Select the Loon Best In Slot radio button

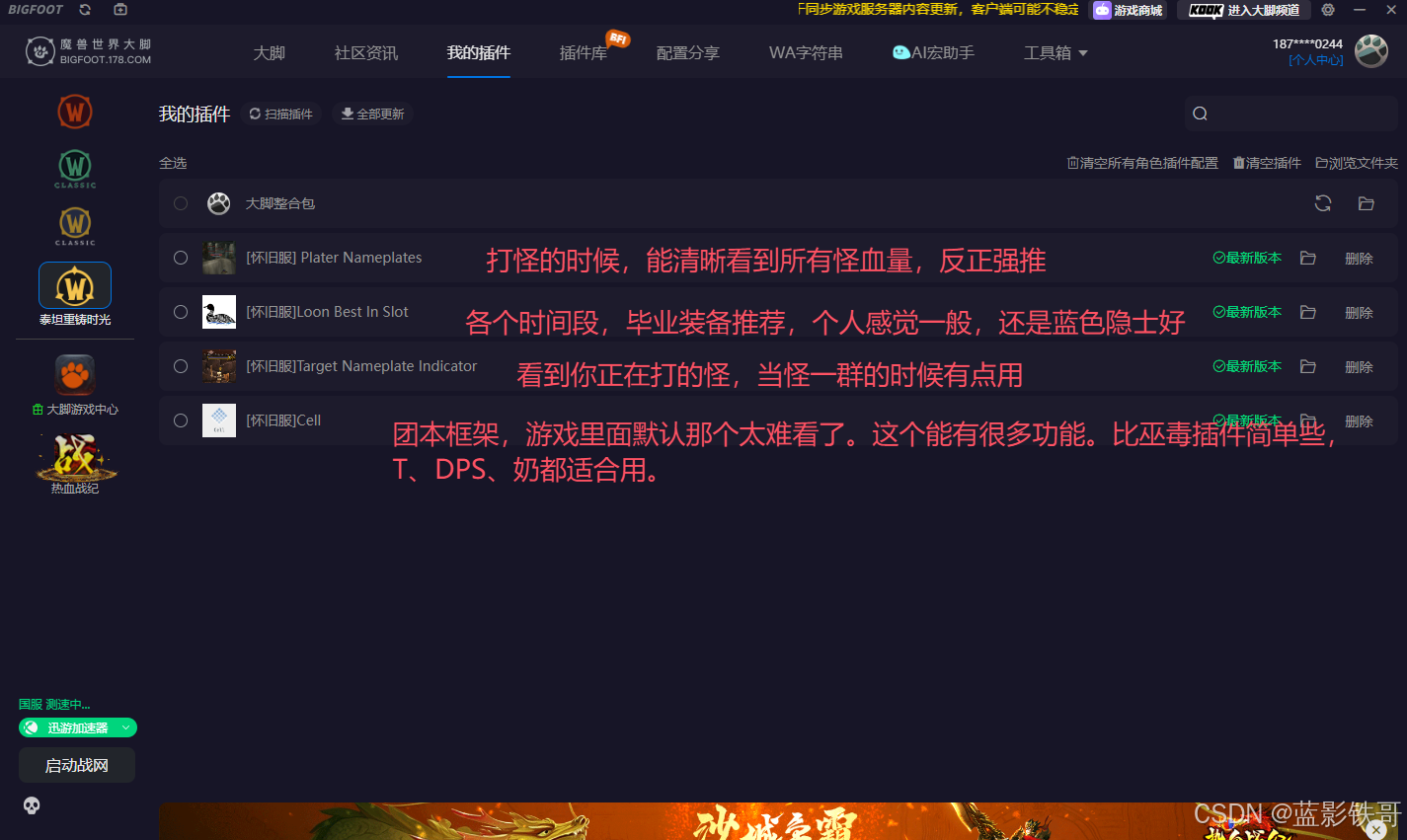point(181,312)
